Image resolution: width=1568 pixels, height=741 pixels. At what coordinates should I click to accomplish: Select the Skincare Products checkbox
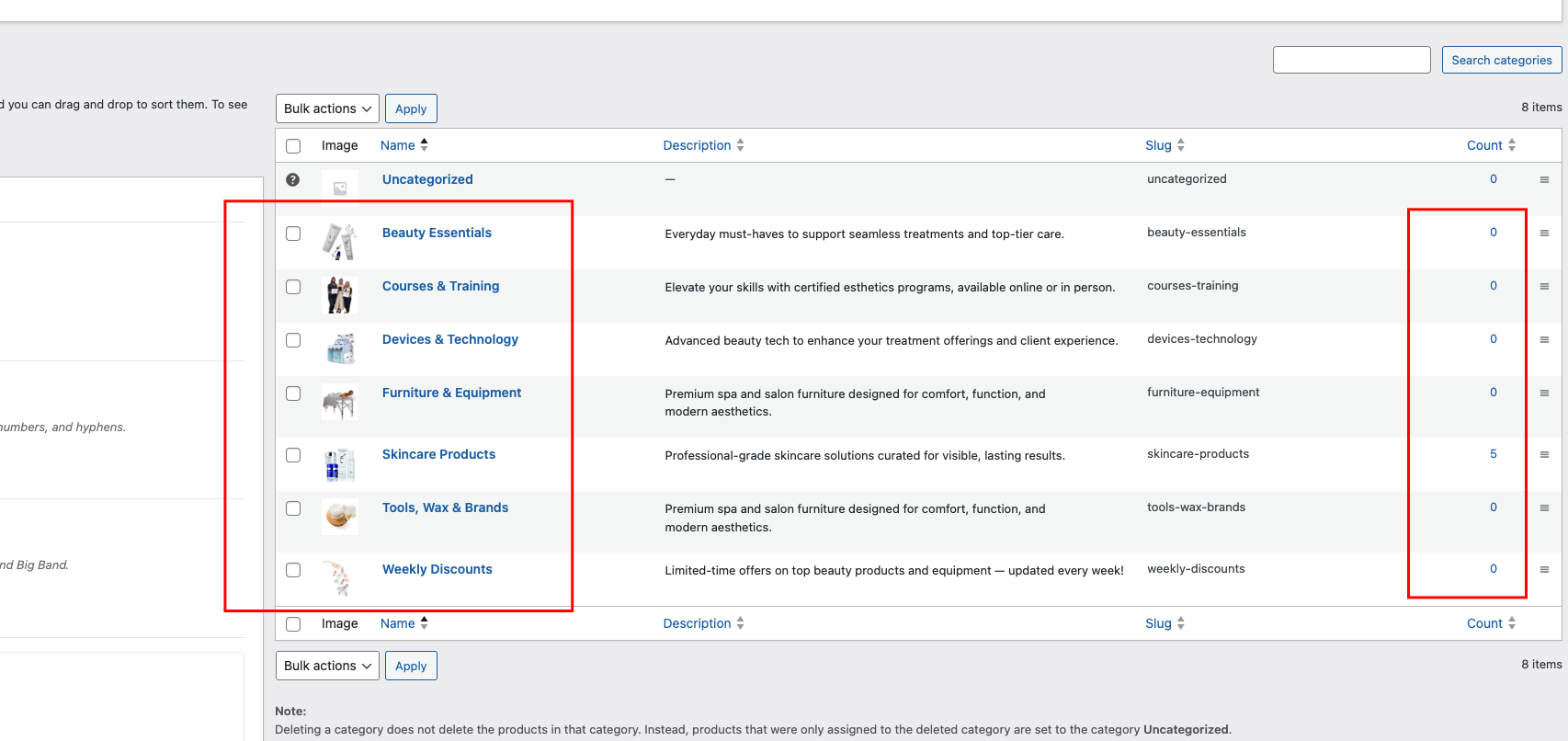point(293,455)
